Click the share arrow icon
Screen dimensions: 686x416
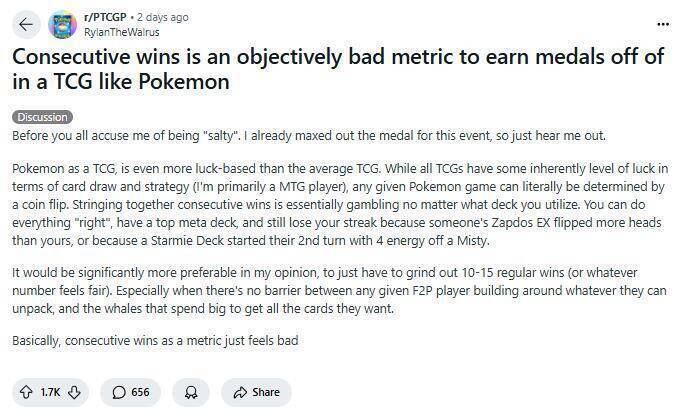240,392
